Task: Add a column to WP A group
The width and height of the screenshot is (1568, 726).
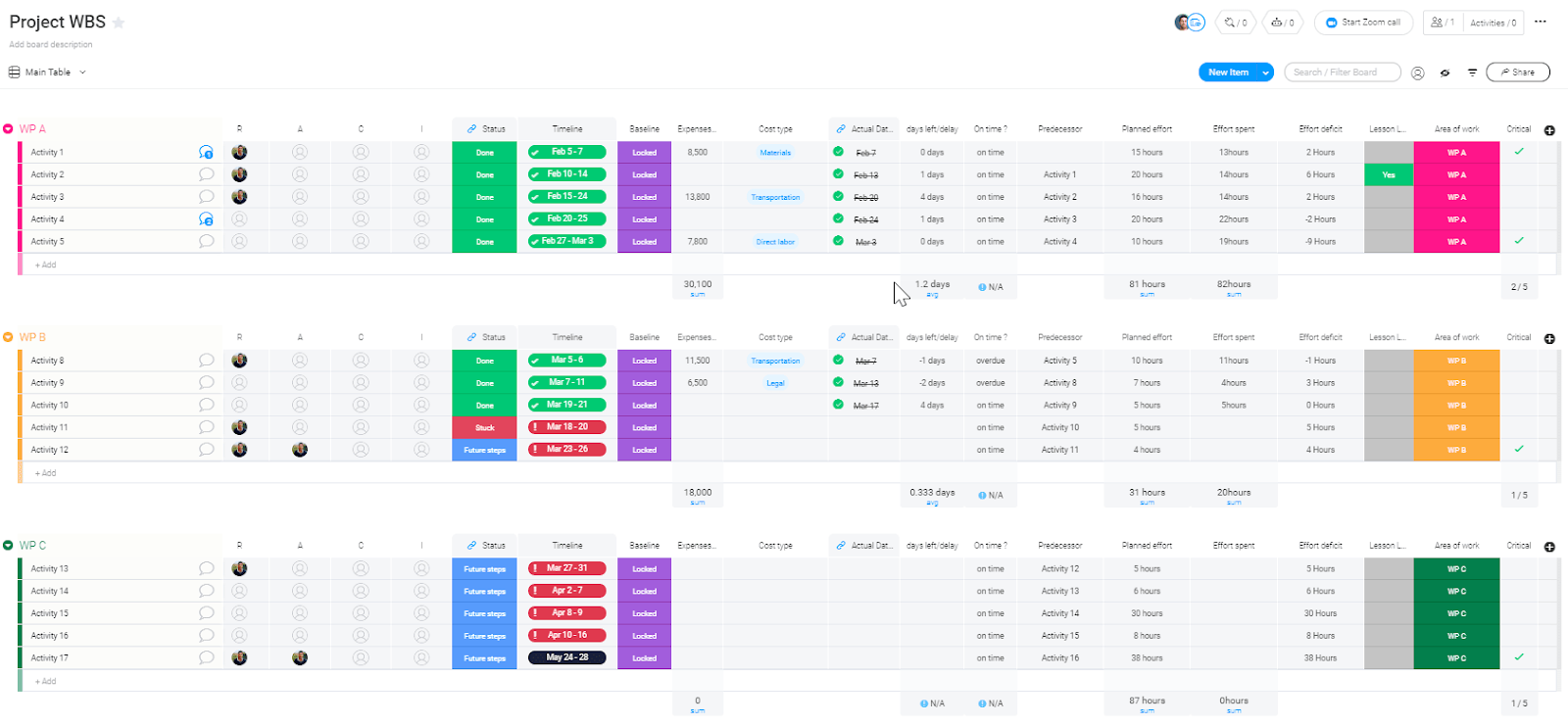Action: [x=1549, y=130]
